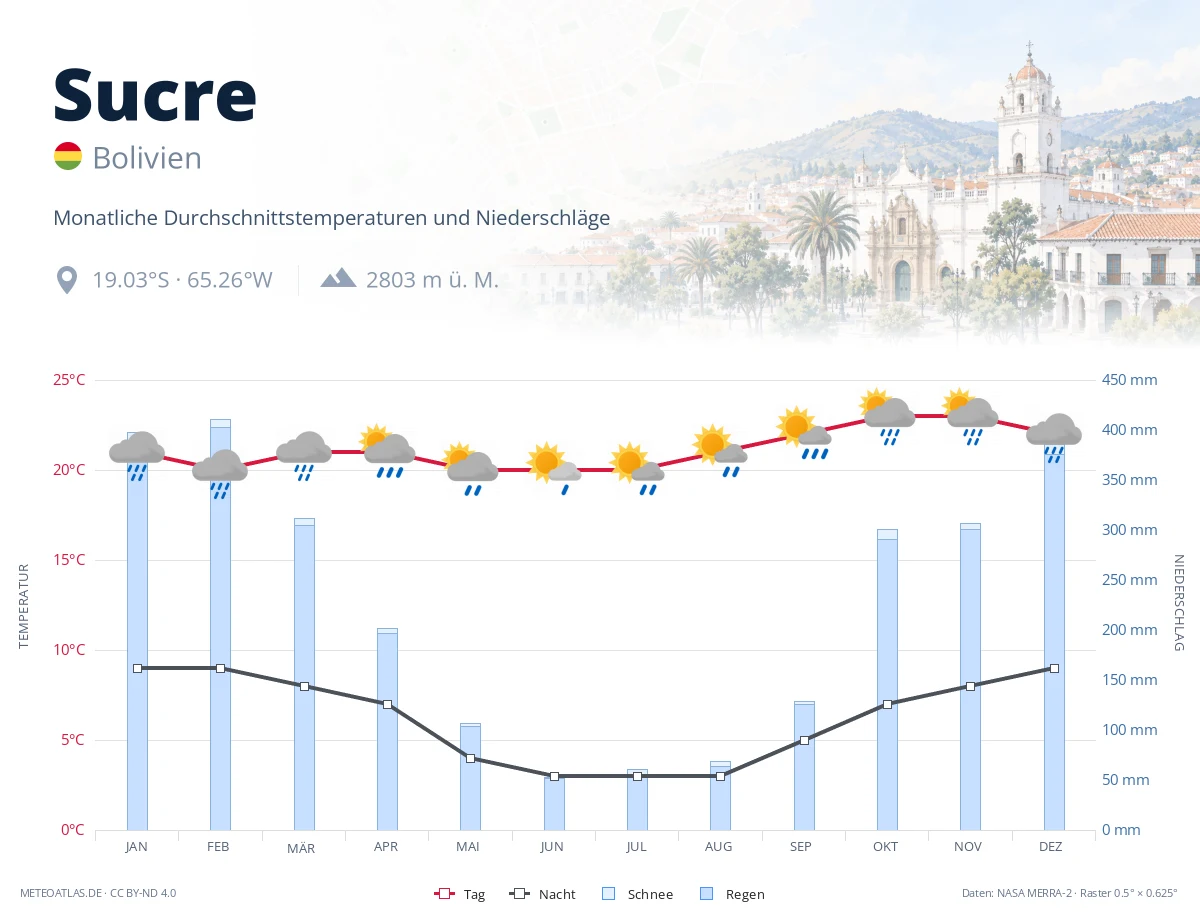The height and width of the screenshot is (920, 1200).
Task: Click the August night temperature point
Action: coord(720,776)
